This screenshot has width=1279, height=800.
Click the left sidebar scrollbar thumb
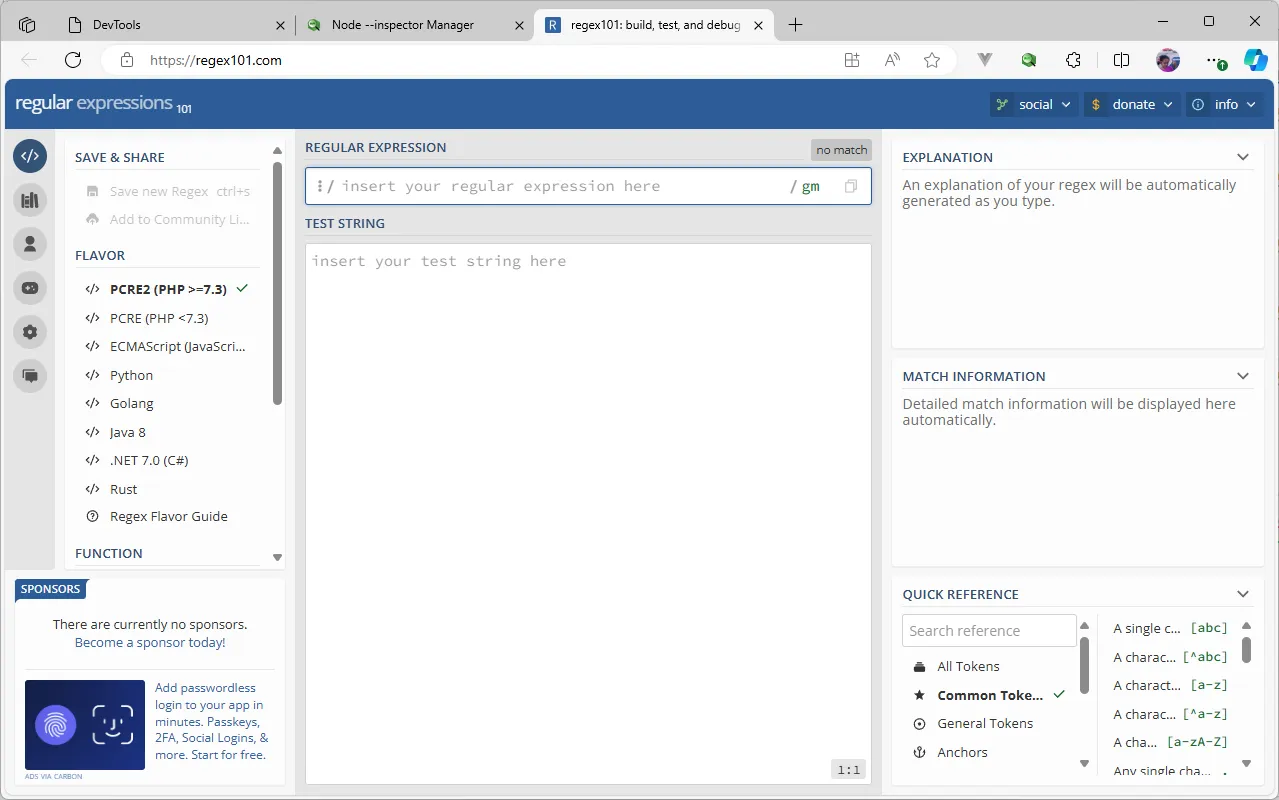[x=278, y=283]
